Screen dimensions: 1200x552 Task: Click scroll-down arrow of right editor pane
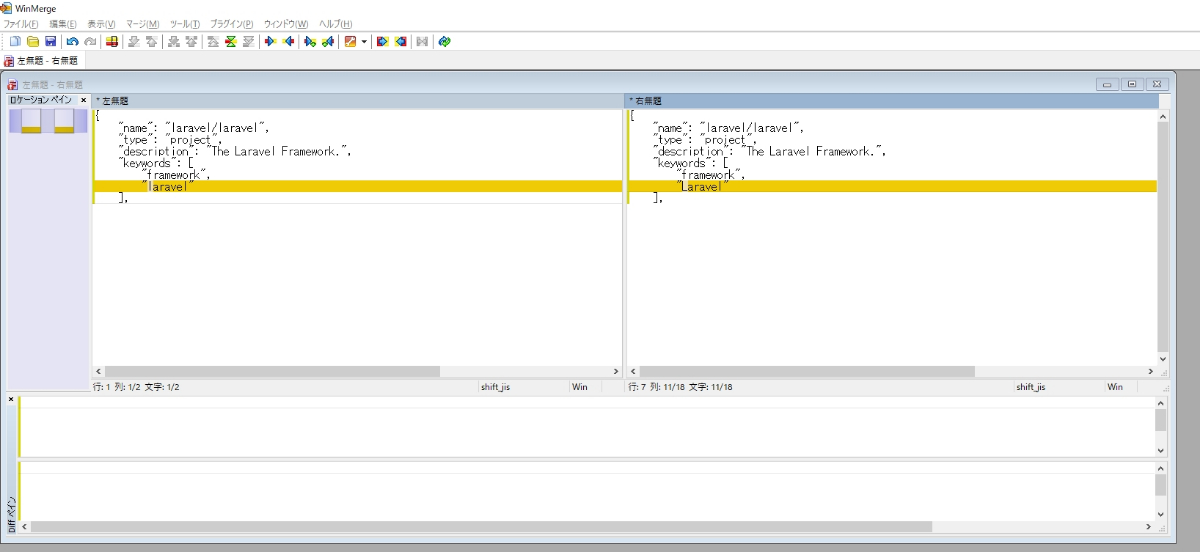tap(1163, 358)
